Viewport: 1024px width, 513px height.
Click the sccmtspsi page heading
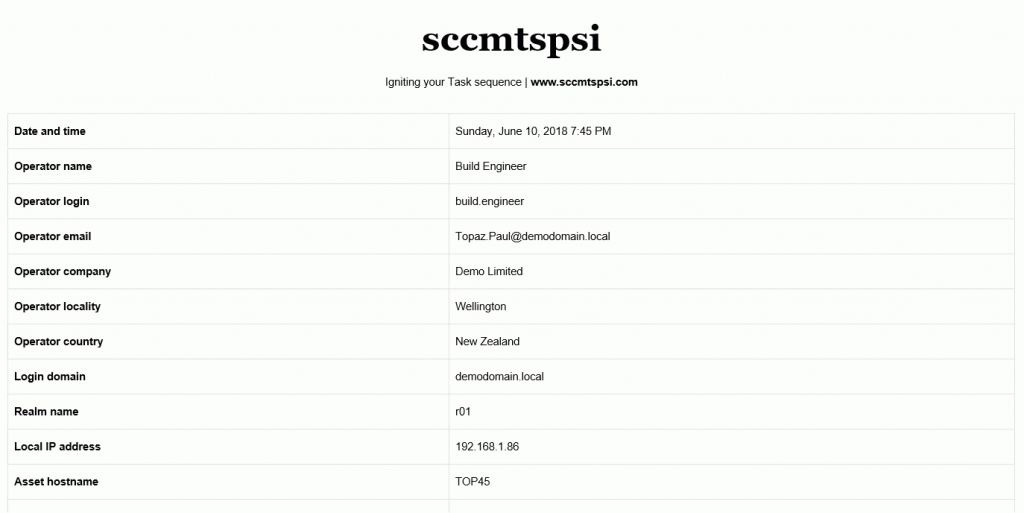pos(511,39)
